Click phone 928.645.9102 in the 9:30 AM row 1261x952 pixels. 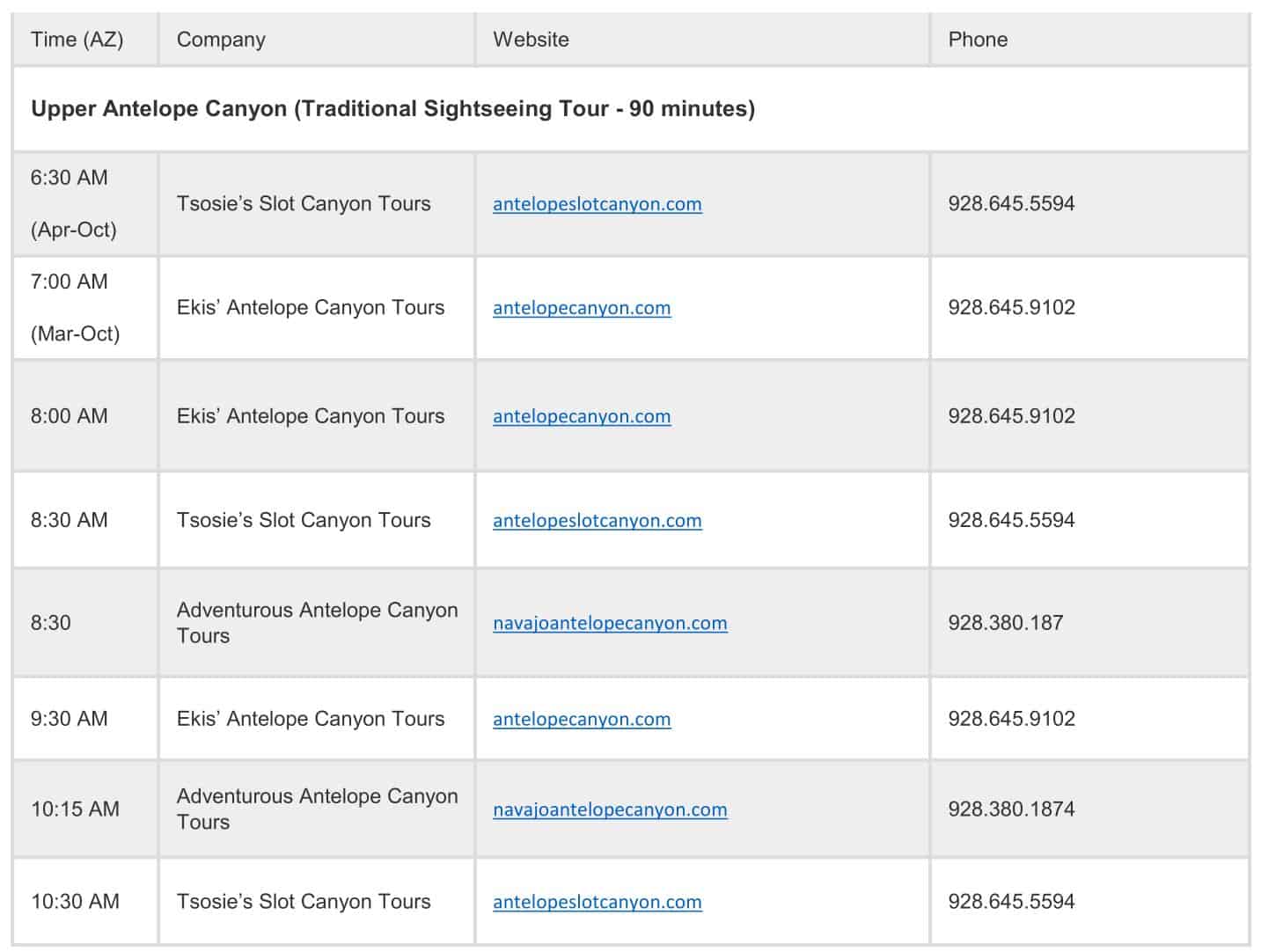coord(1011,719)
